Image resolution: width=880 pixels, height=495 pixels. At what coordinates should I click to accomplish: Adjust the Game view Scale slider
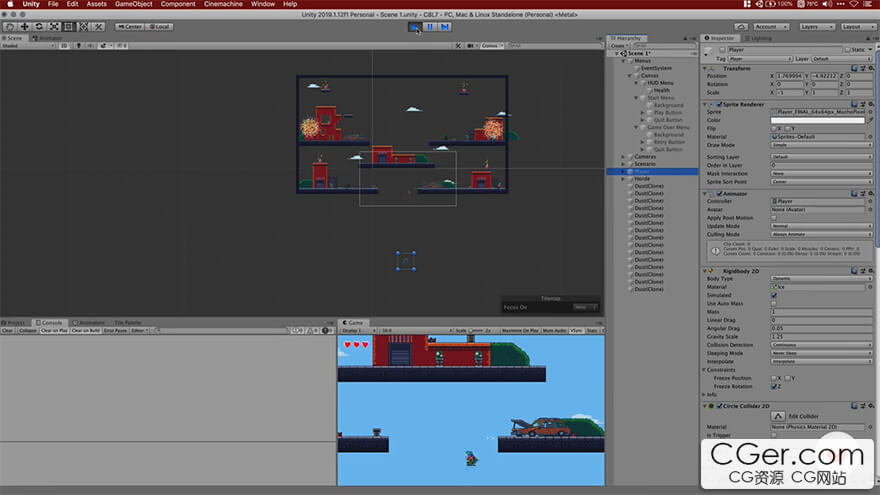[x=476, y=331]
